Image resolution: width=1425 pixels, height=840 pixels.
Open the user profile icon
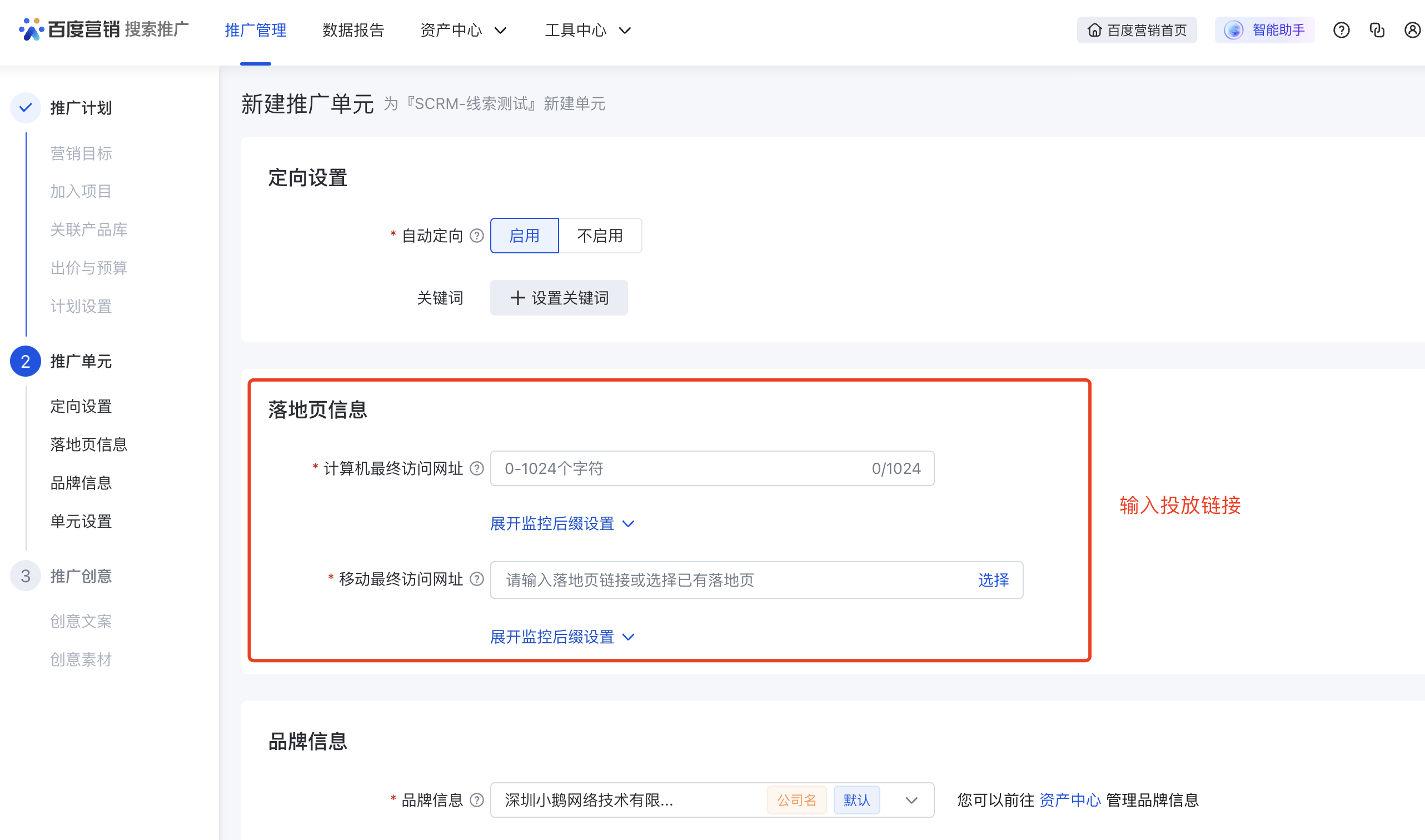1413,30
